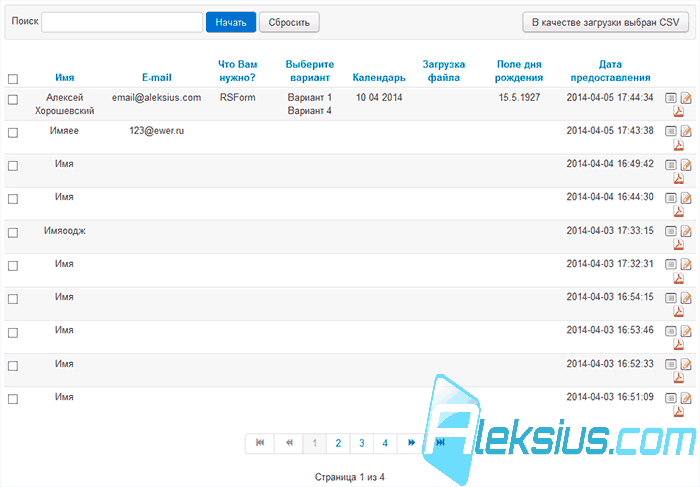Open details icon in the 2014-04-04 16:49:42 row
Image resolution: width=700 pixels, height=487 pixels.
(x=671, y=164)
